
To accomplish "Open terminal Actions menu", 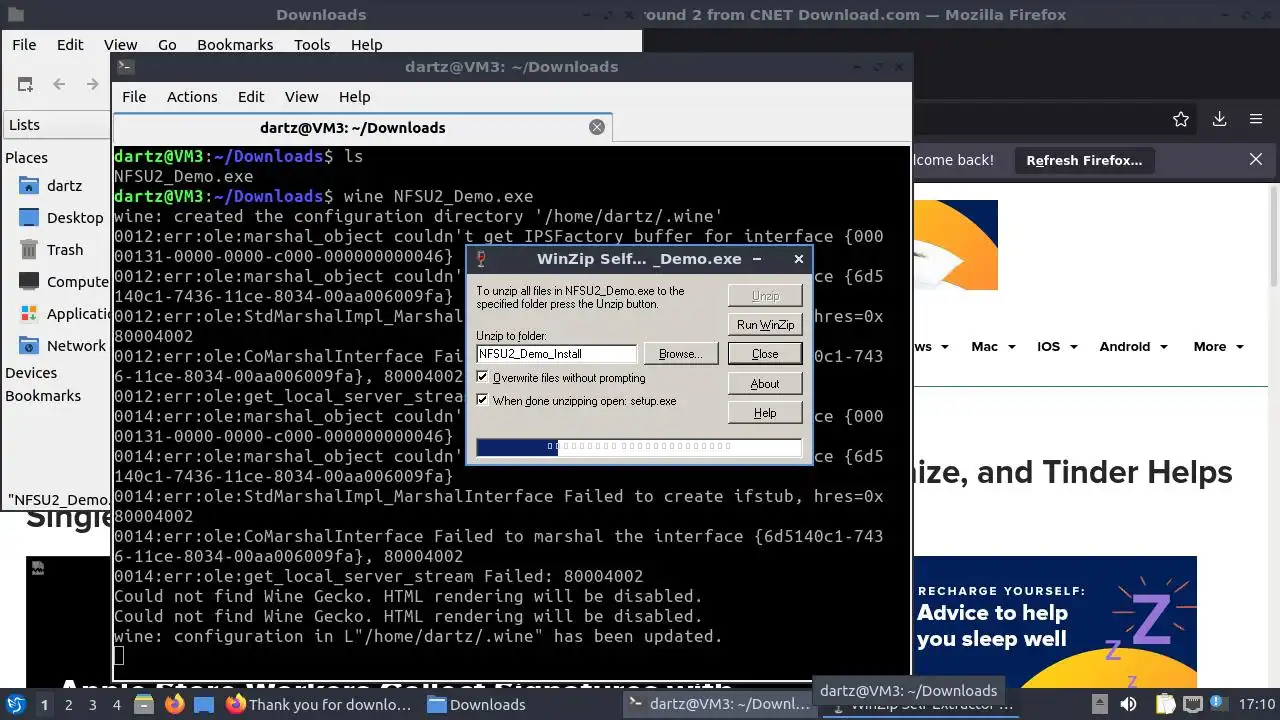I will [x=192, y=97].
